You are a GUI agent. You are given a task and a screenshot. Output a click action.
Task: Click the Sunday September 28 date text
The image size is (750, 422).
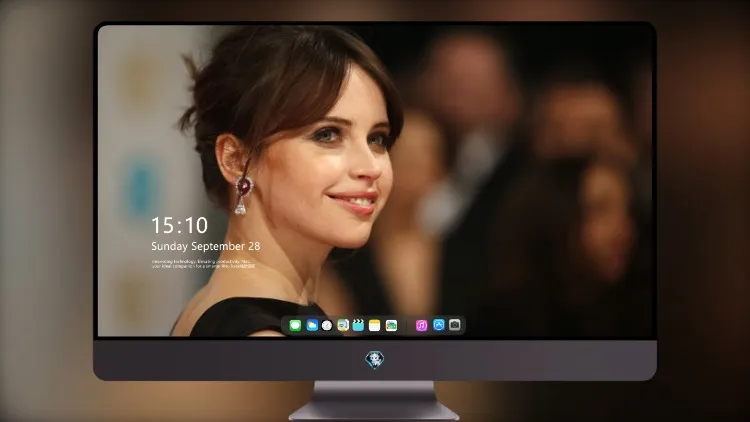(206, 246)
